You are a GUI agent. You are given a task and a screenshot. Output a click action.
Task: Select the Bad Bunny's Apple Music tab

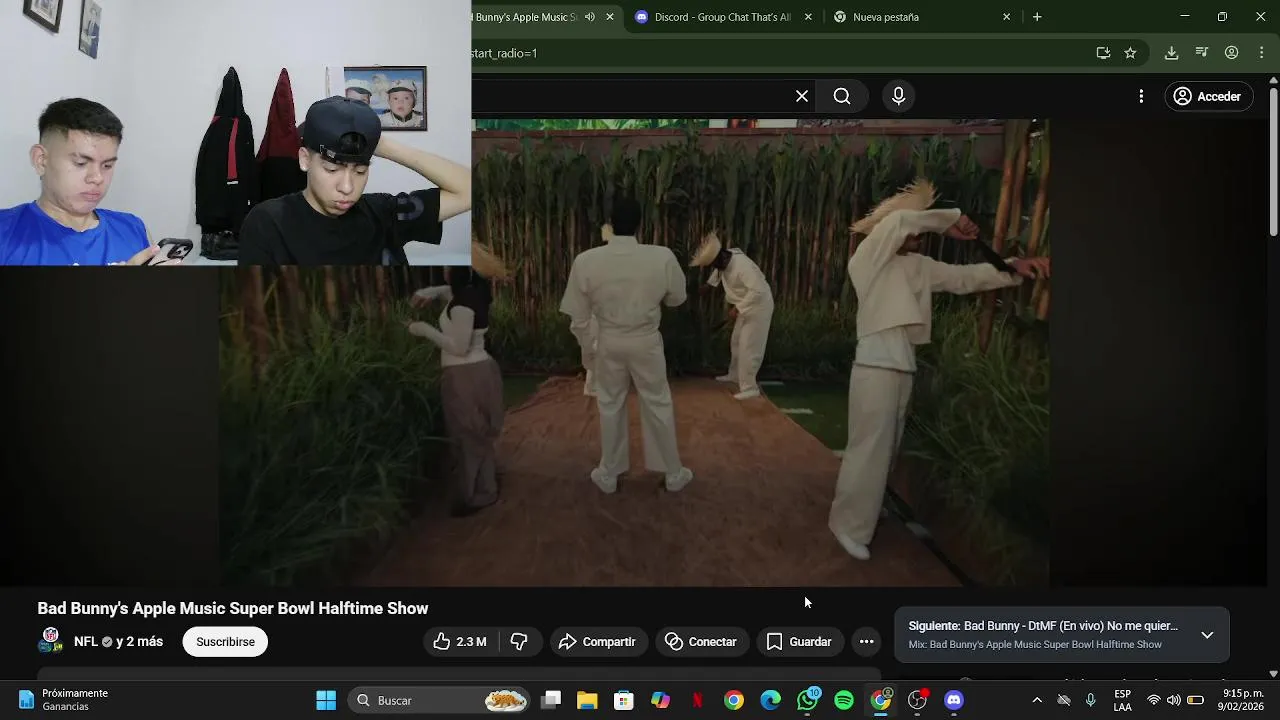coord(525,17)
